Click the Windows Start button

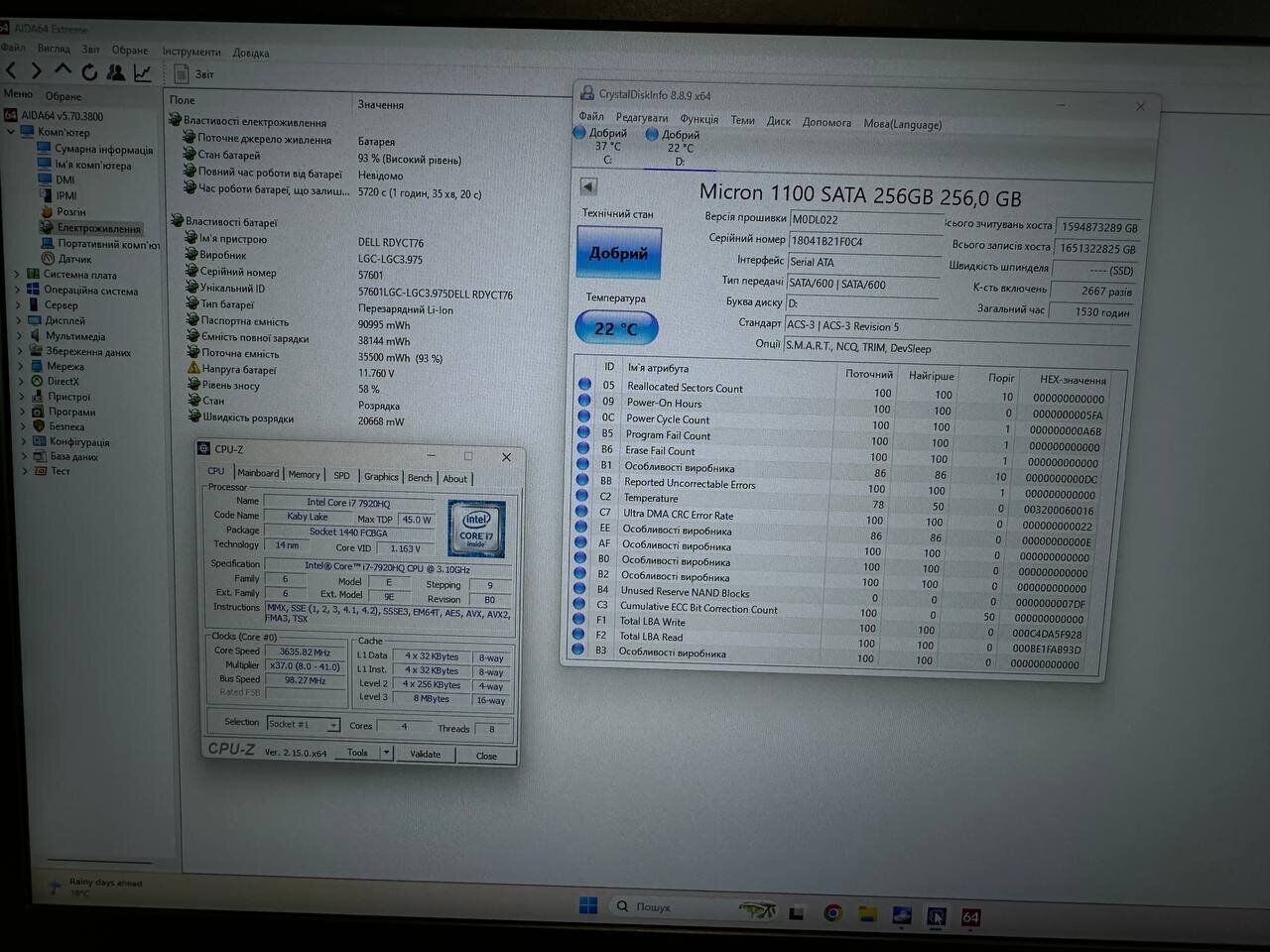[587, 905]
